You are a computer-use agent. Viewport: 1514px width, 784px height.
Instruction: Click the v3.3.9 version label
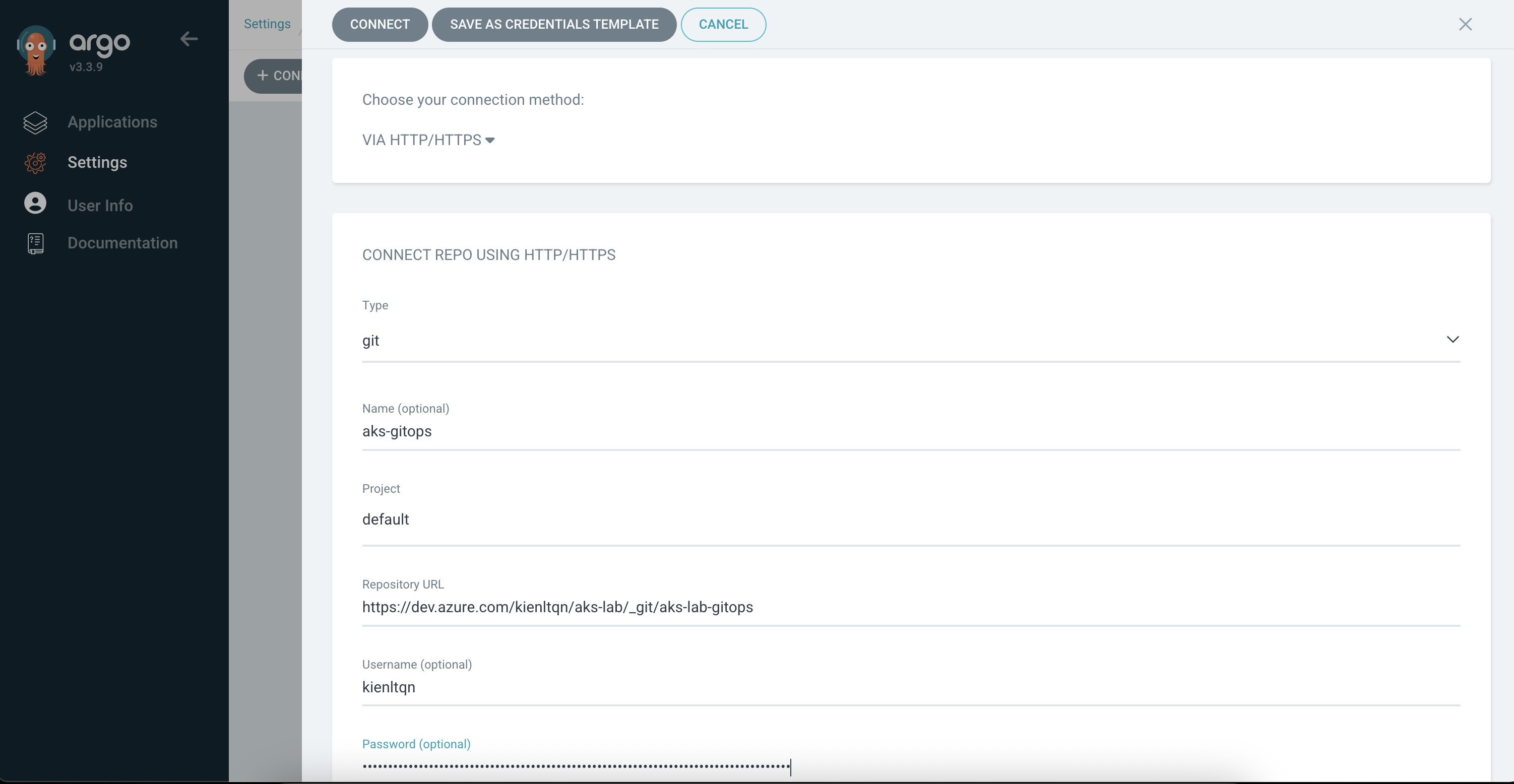tap(86, 67)
